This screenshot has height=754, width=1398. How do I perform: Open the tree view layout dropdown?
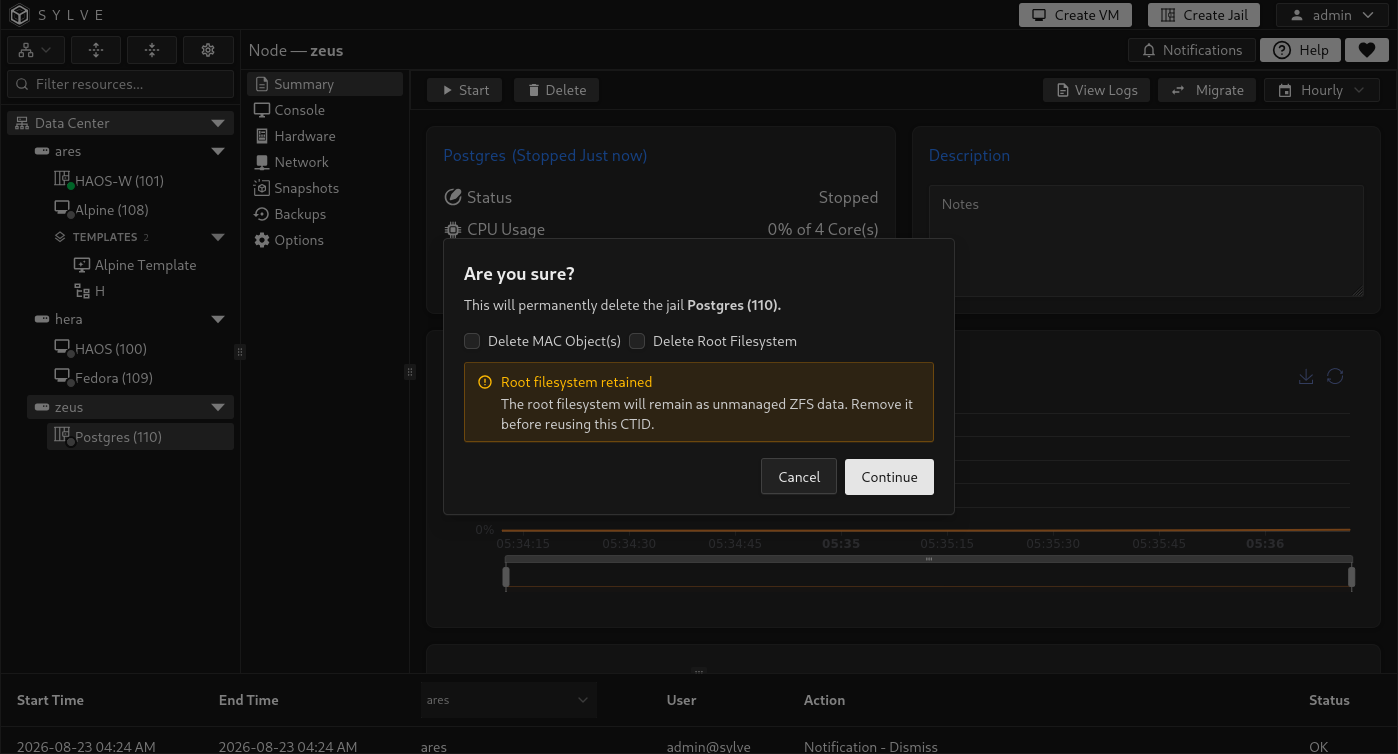pos(36,50)
